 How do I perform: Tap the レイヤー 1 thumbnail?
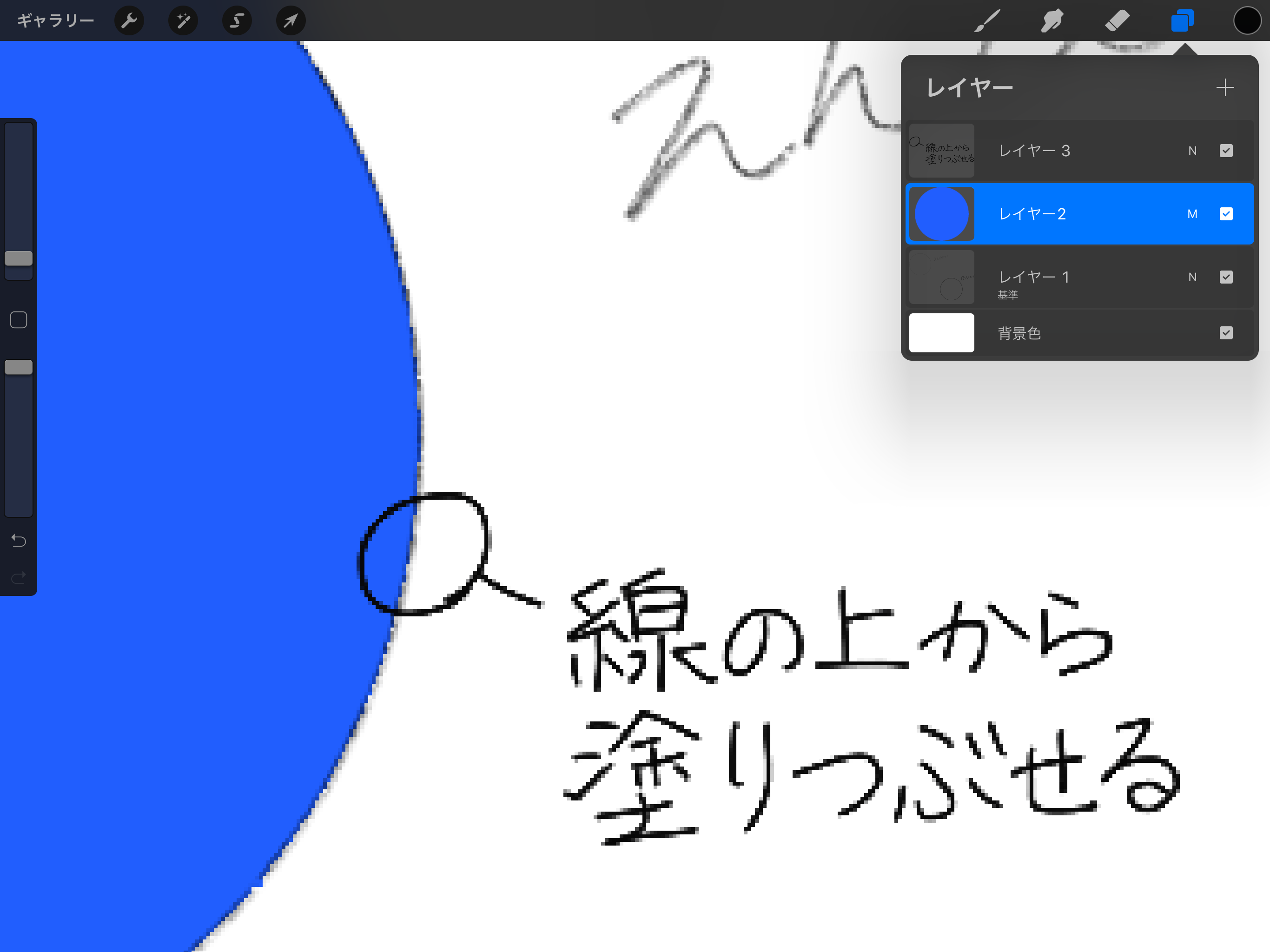(942, 278)
